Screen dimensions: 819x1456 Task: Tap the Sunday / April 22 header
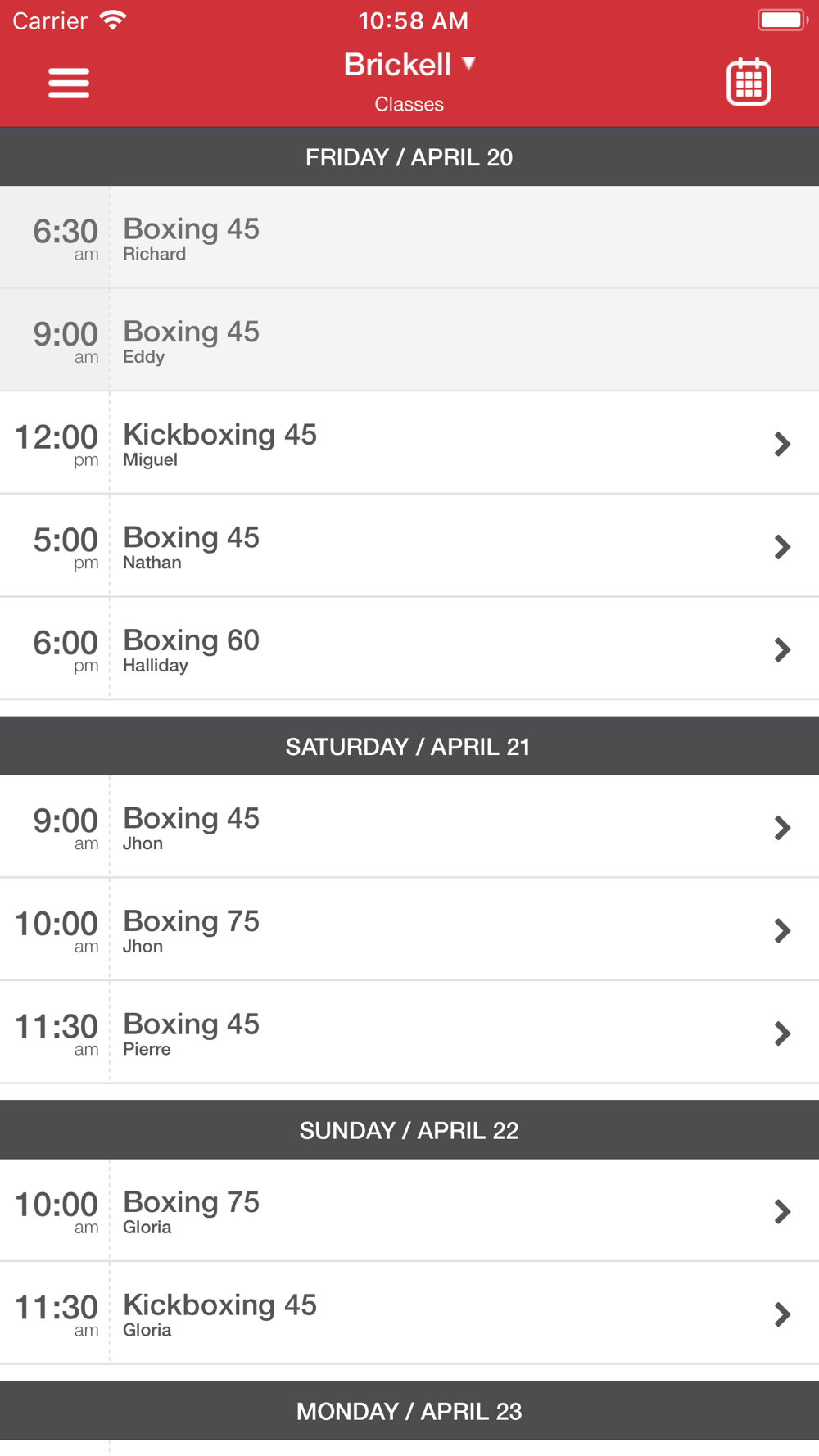click(409, 1131)
